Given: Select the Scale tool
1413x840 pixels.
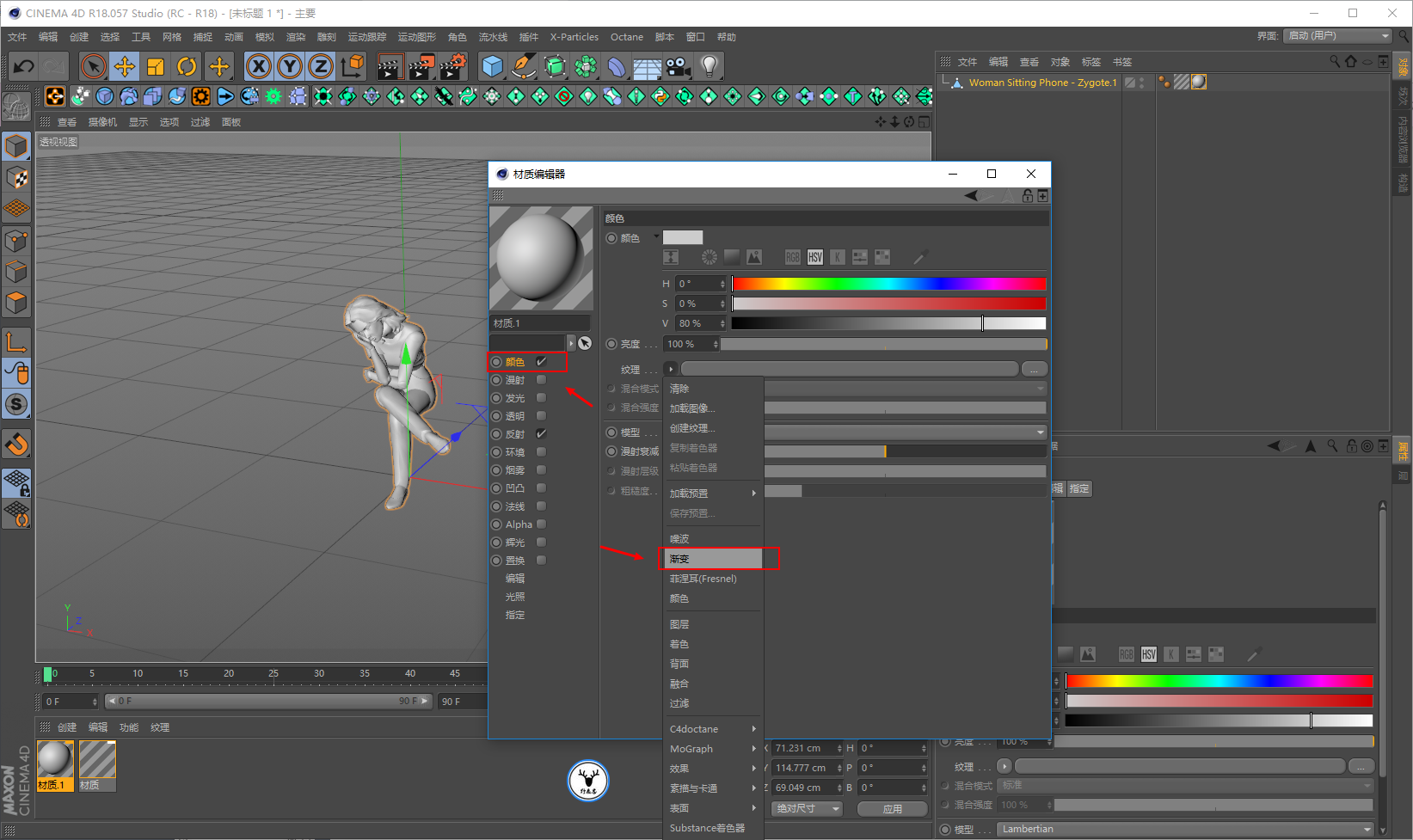Looking at the screenshot, I should click(x=156, y=66).
